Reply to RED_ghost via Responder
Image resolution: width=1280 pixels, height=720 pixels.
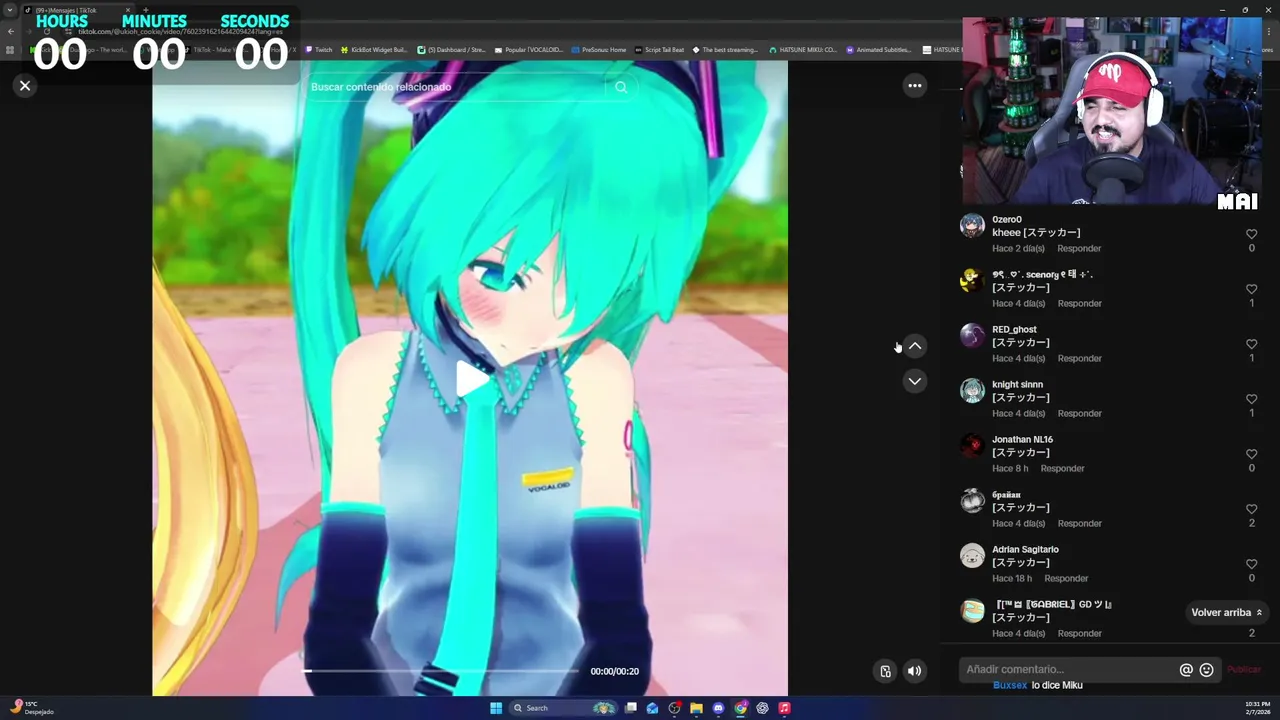point(1079,358)
